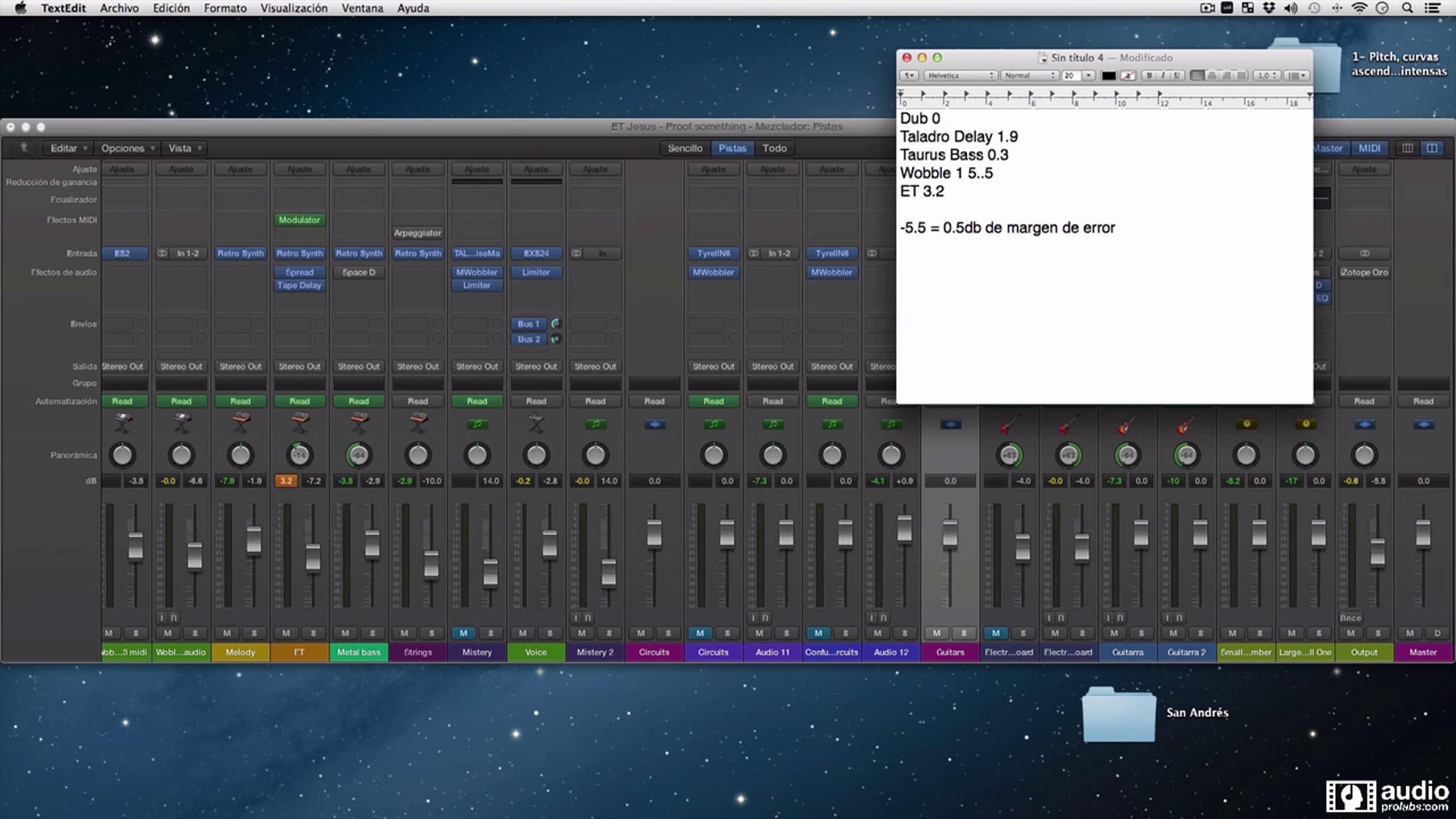Click the Voice track volume fader

coord(549,543)
